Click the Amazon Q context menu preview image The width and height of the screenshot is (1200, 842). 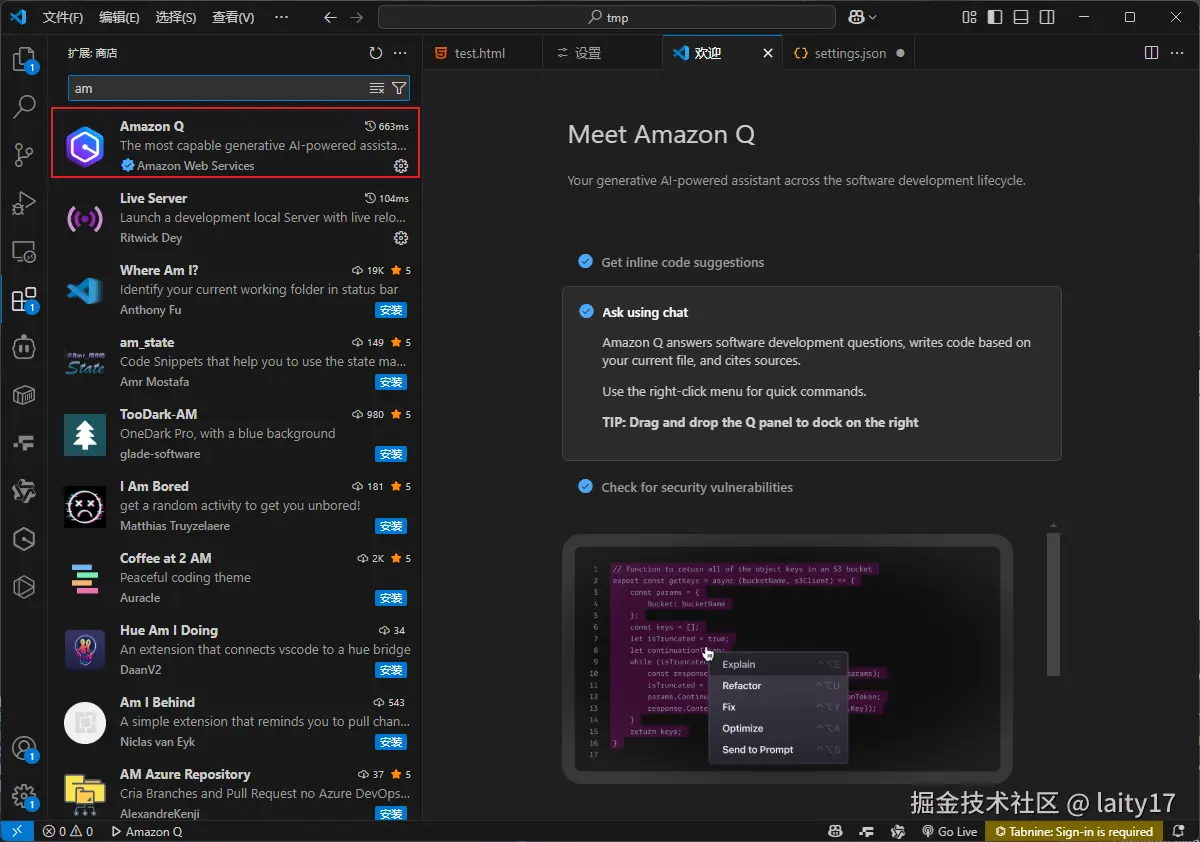tap(787, 659)
